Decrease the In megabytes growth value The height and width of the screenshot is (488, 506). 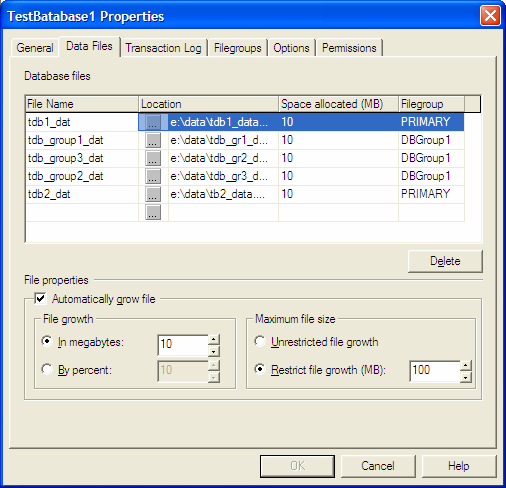coord(214,351)
